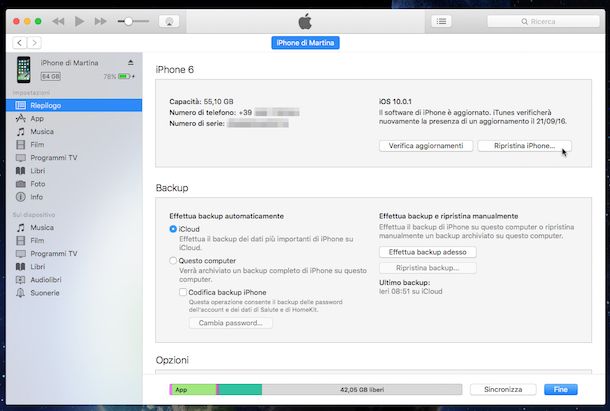Open Info in the sidebar

74,197
